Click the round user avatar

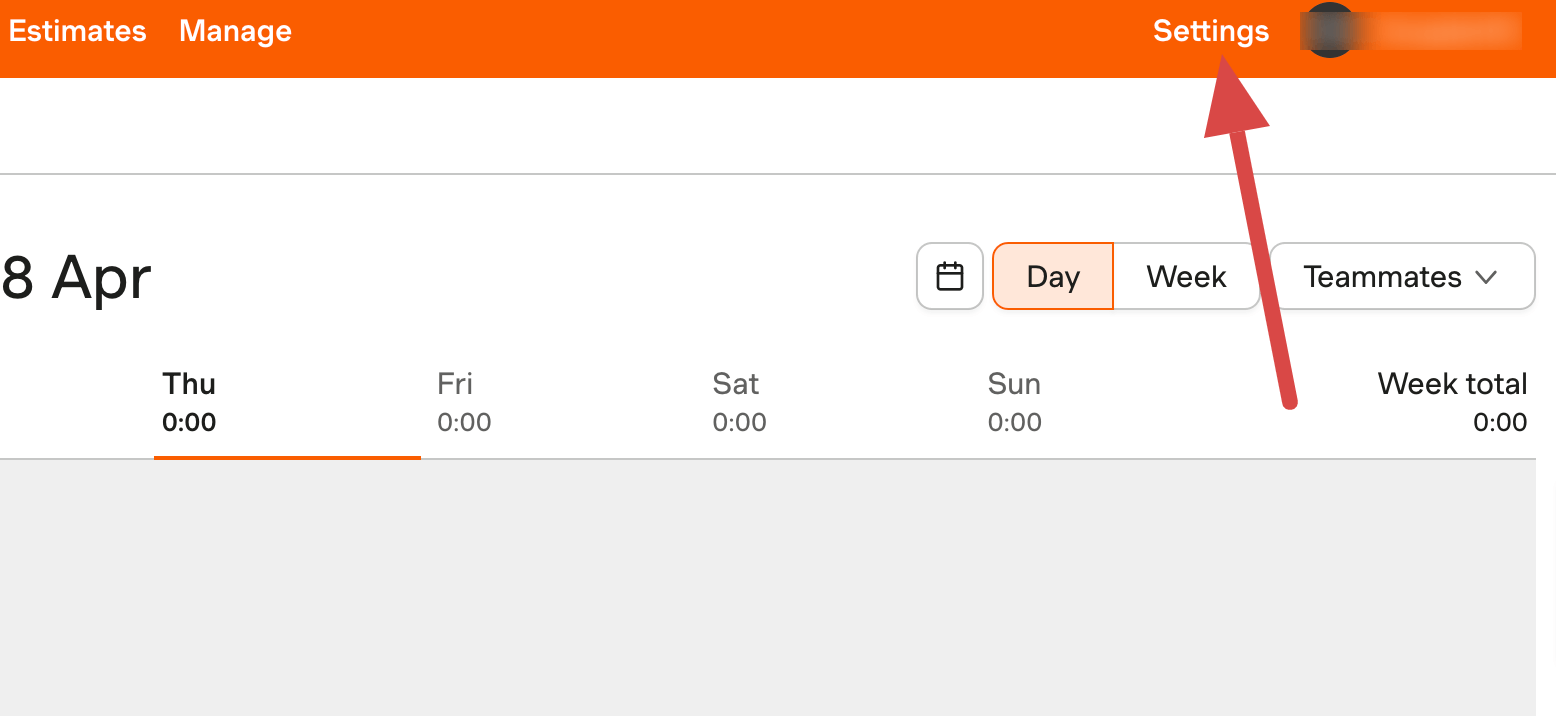(1330, 31)
